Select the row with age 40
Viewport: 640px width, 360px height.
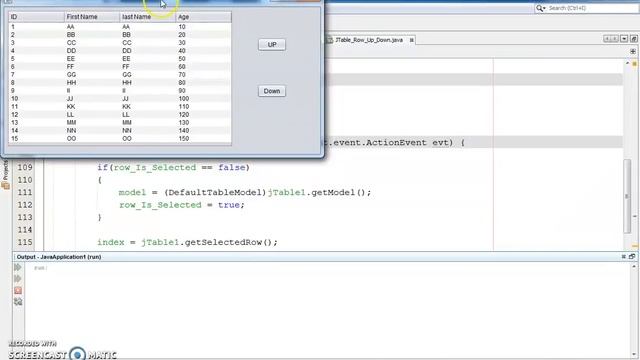(120, 51)
